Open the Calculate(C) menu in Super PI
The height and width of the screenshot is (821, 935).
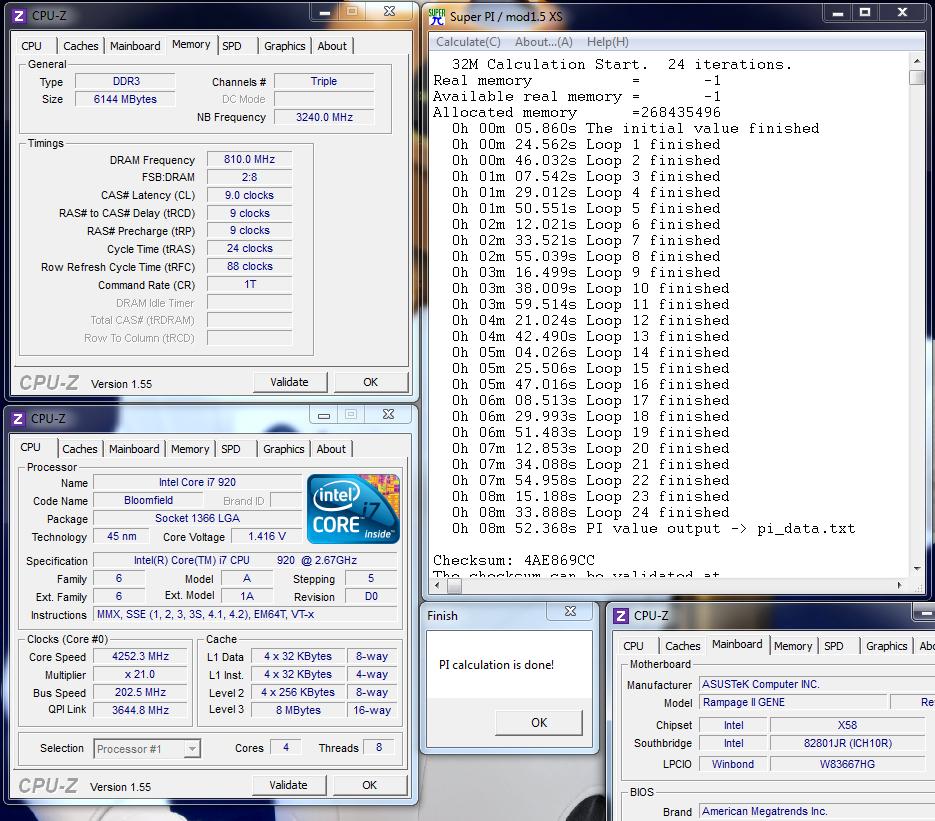[468, 42]
